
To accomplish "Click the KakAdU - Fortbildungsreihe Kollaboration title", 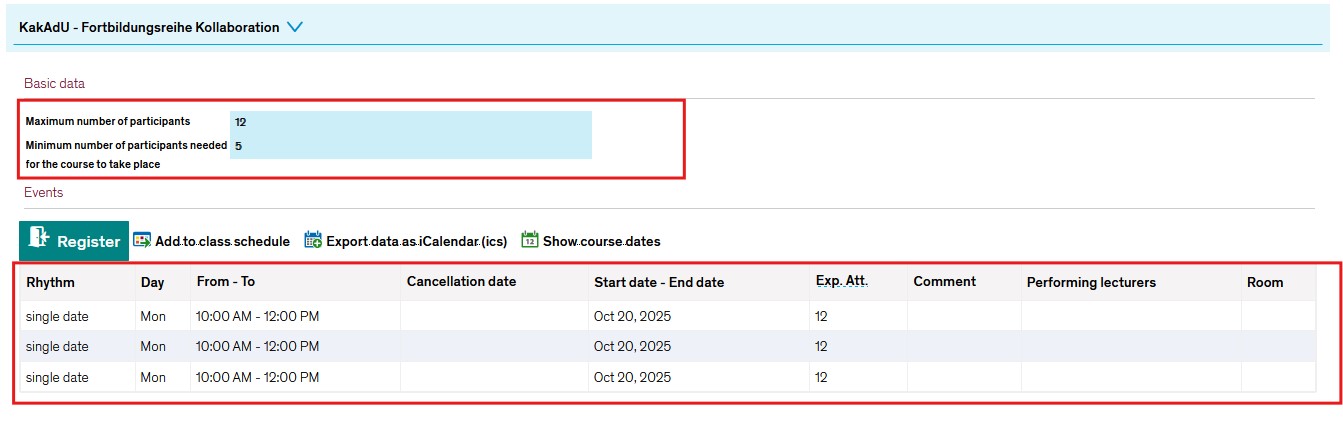I will [149, 28].
